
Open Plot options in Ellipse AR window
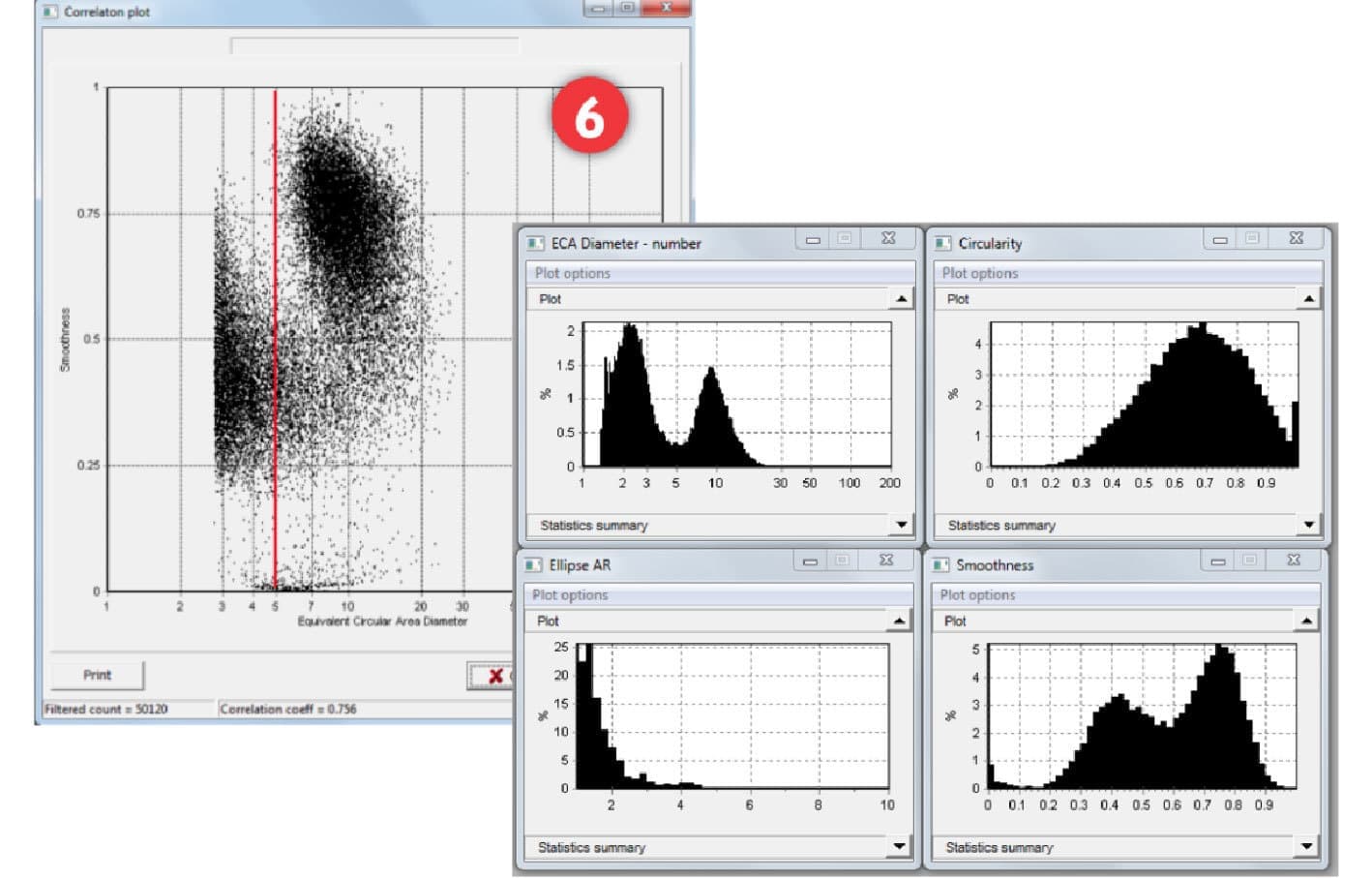[570, 594]
